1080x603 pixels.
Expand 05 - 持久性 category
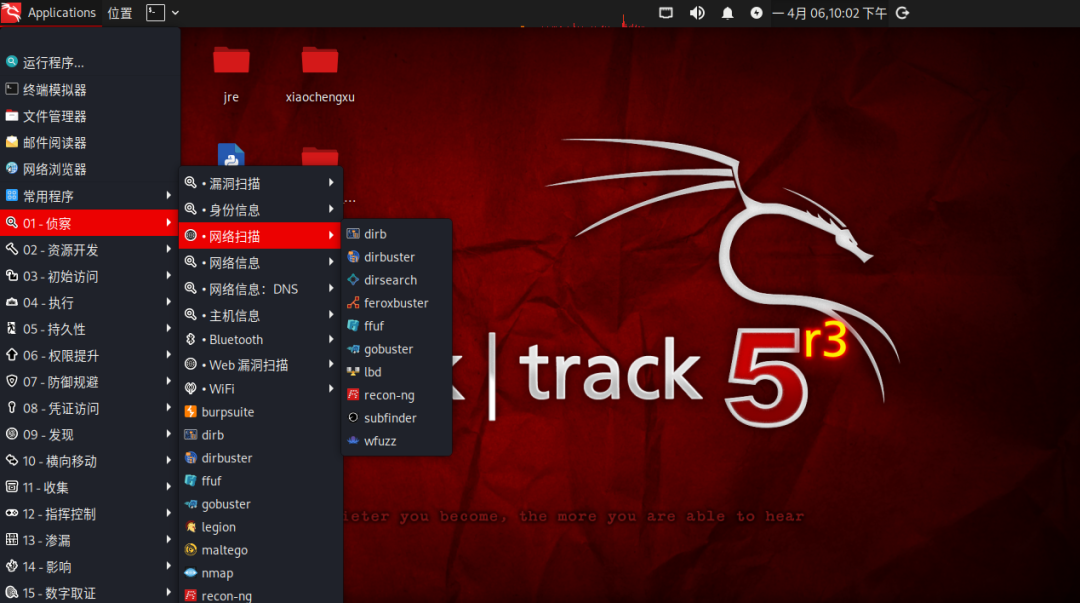tap(90, 329)
